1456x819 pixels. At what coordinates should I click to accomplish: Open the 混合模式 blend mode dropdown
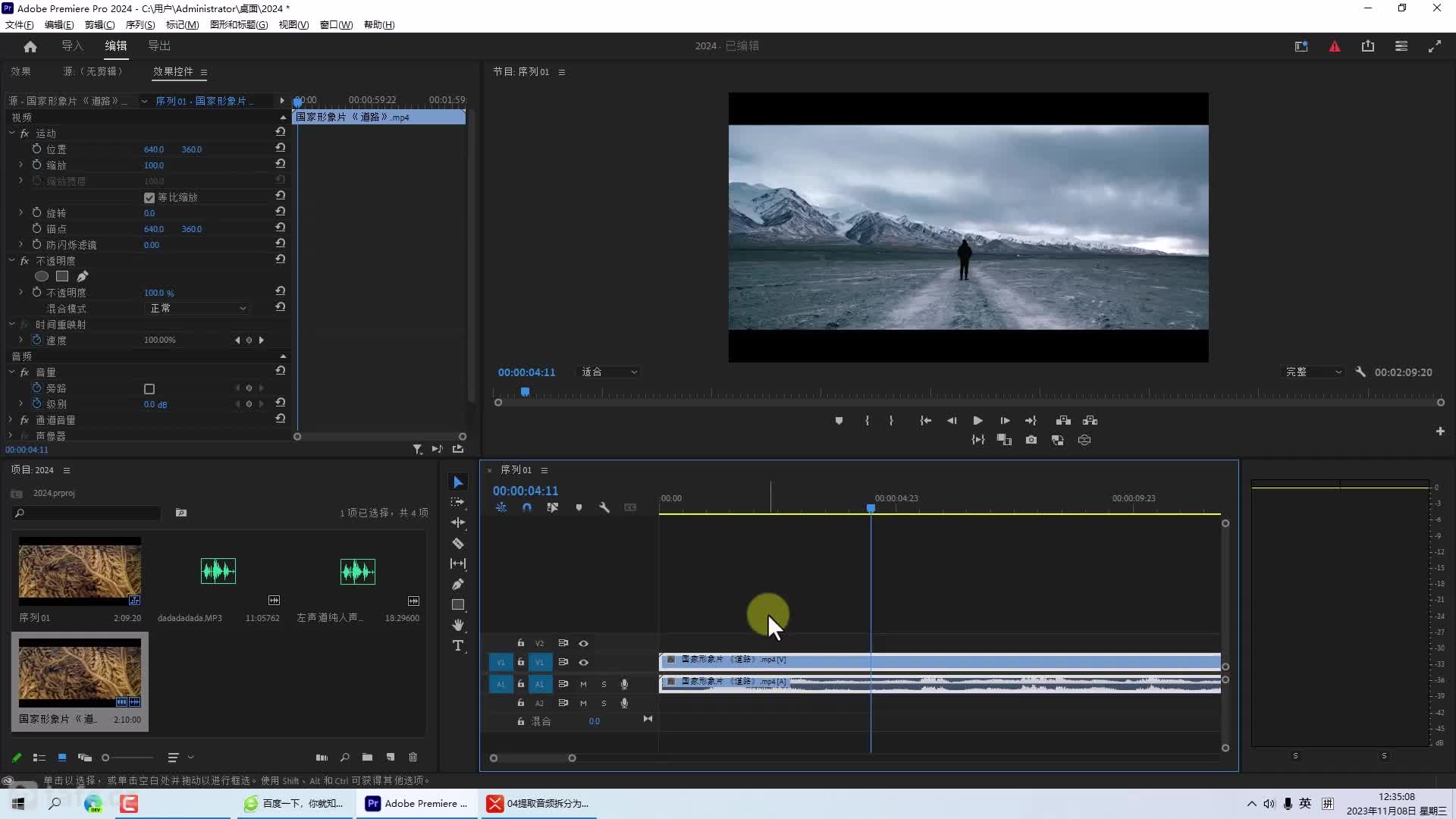coord(197,308)
